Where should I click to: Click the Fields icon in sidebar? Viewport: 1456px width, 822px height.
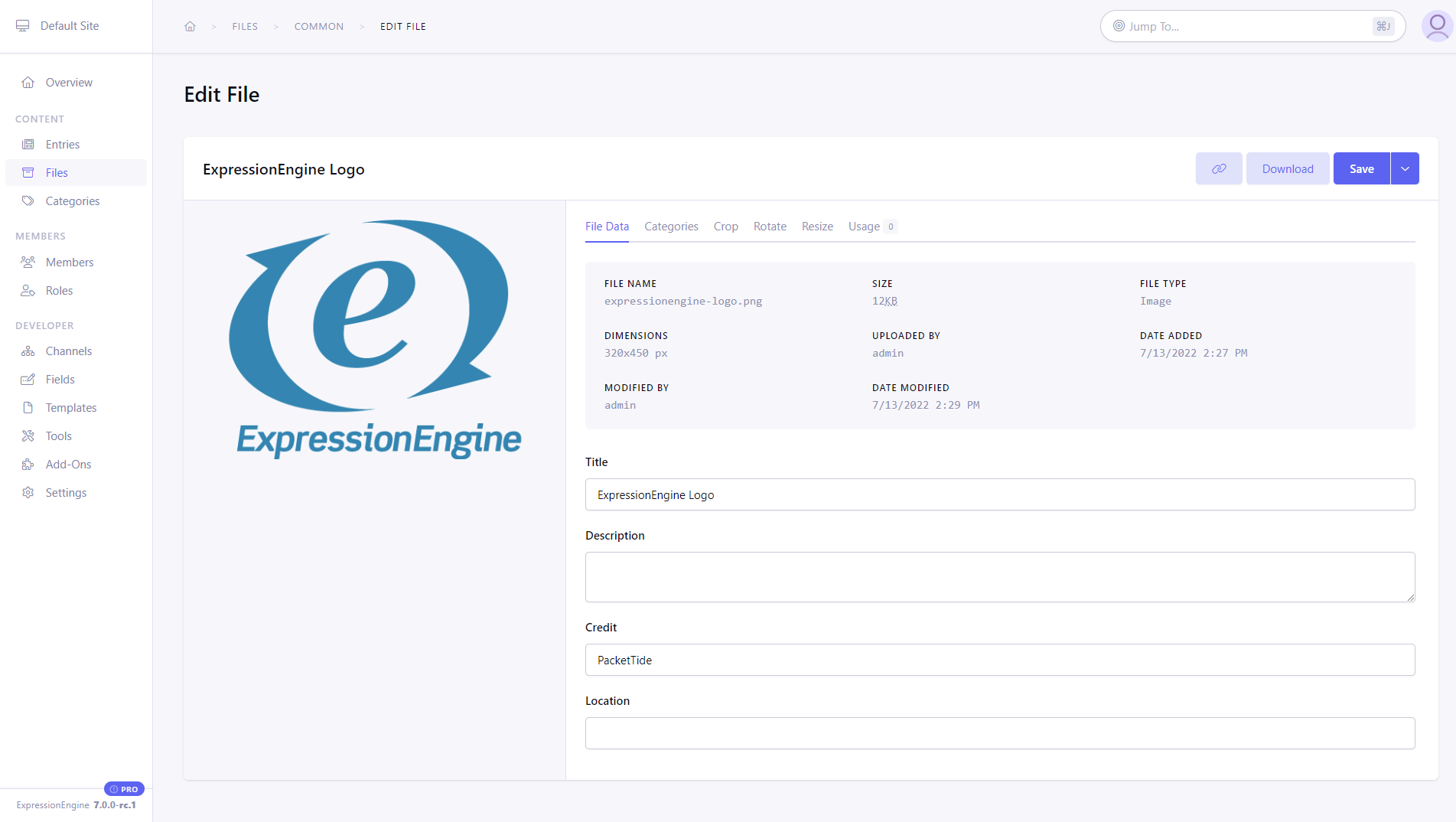click(x=28, y=379)
